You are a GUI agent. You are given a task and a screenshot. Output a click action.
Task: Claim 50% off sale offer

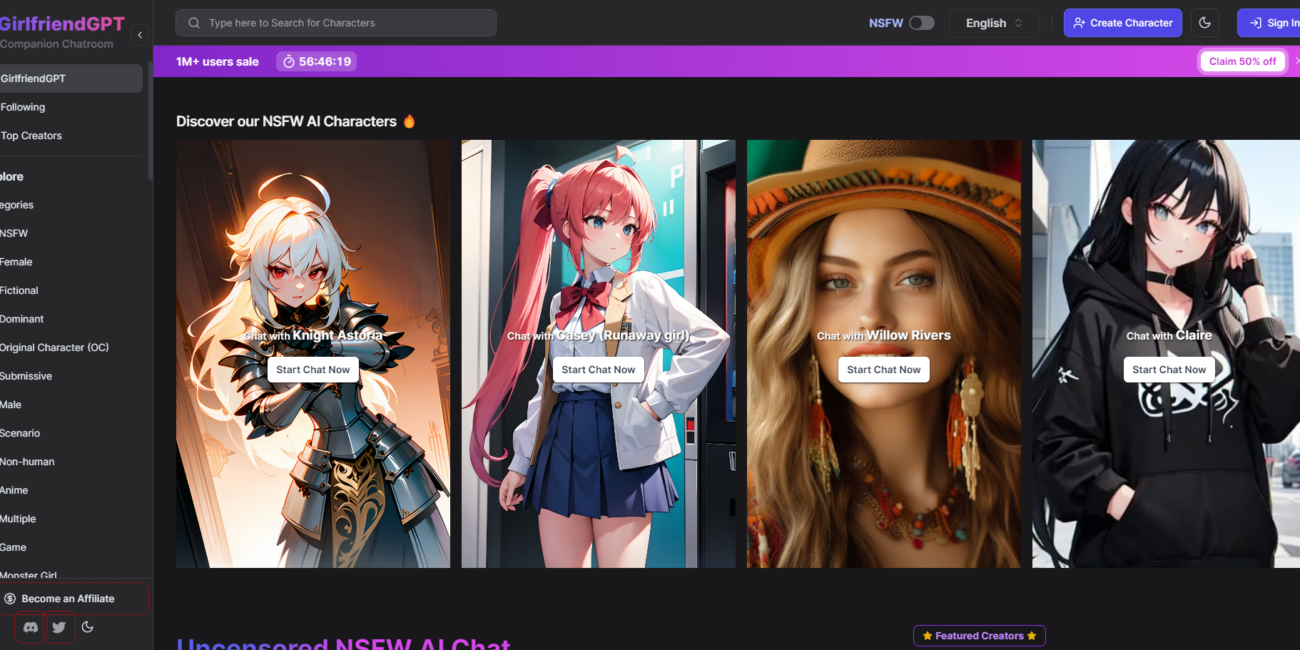[x=1242, y=61]
